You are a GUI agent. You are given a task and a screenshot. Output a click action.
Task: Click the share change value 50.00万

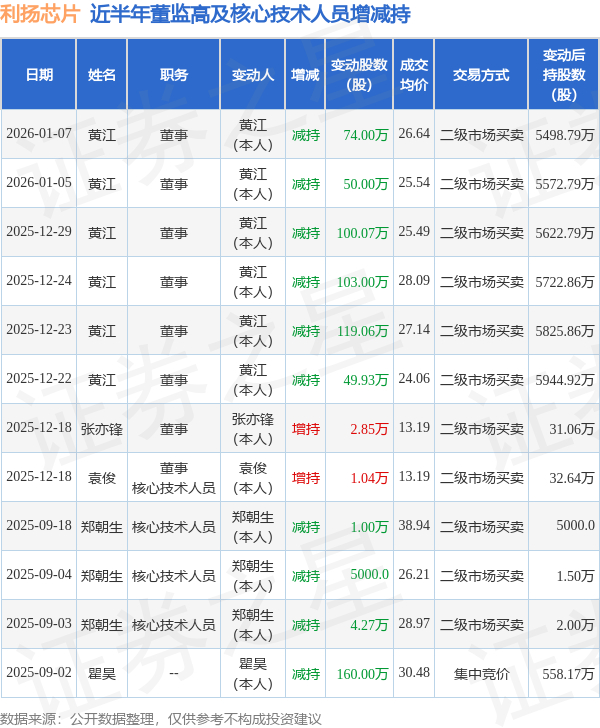coord(366,184)
